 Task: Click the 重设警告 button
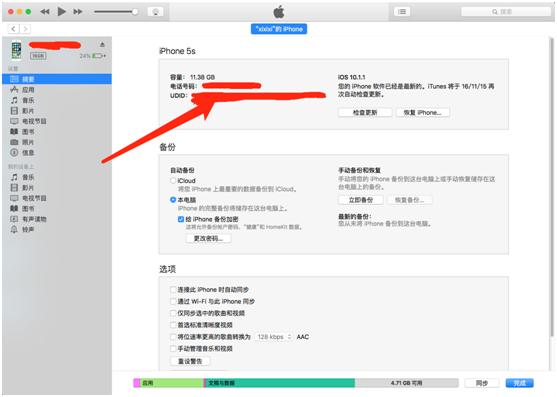(190, 361)
